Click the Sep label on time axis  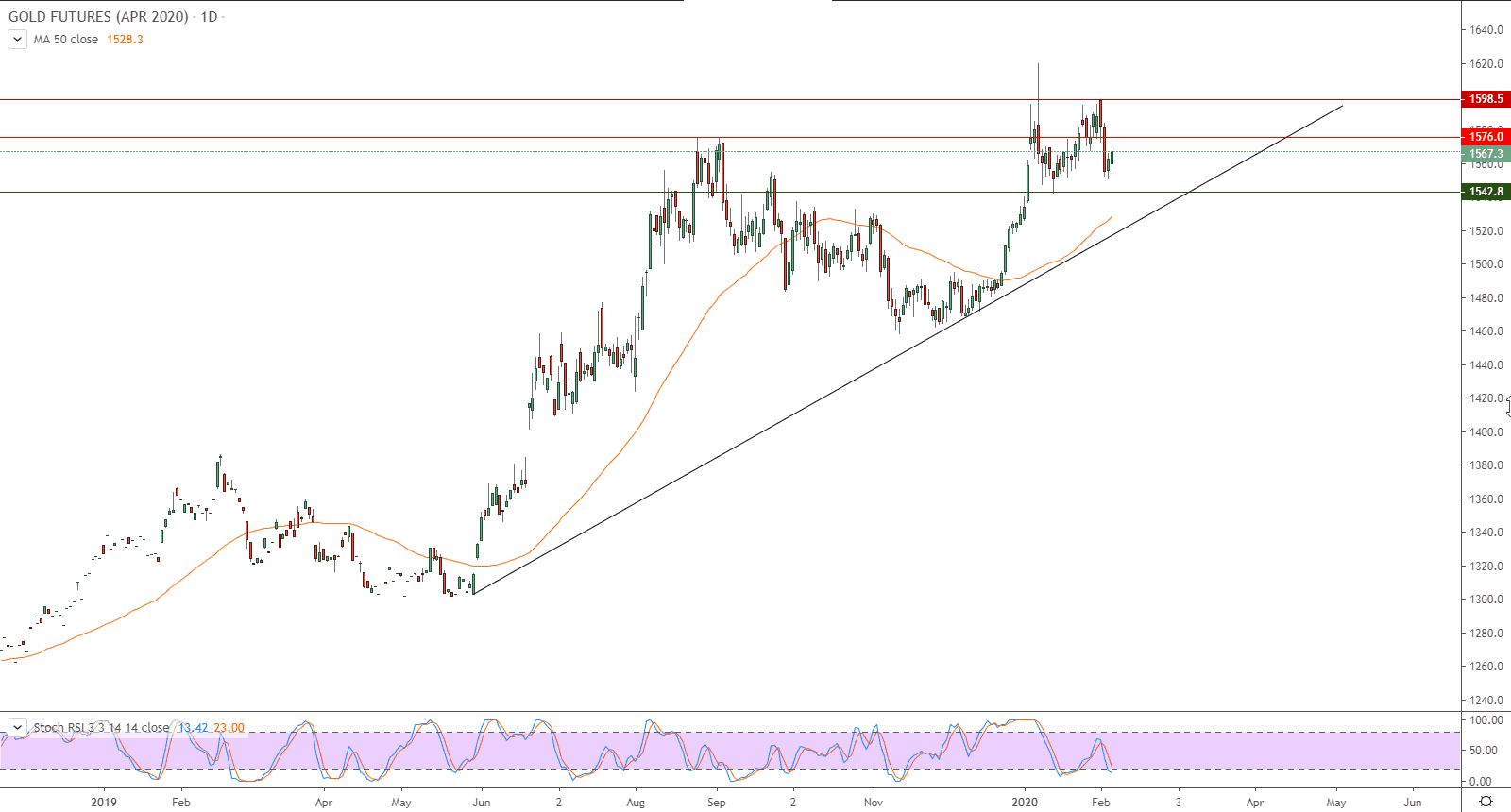[x=717, y=803]
